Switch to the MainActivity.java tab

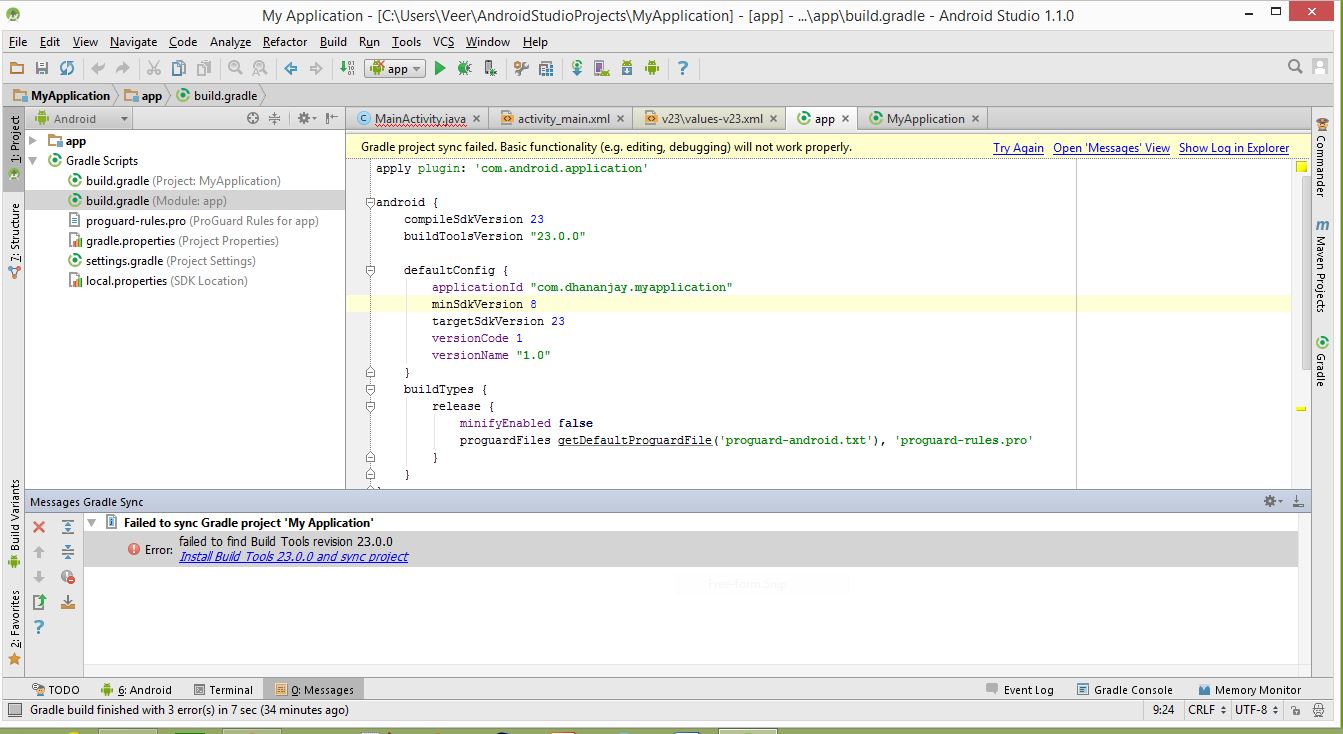pyautogui.click(x=419, y=118)
